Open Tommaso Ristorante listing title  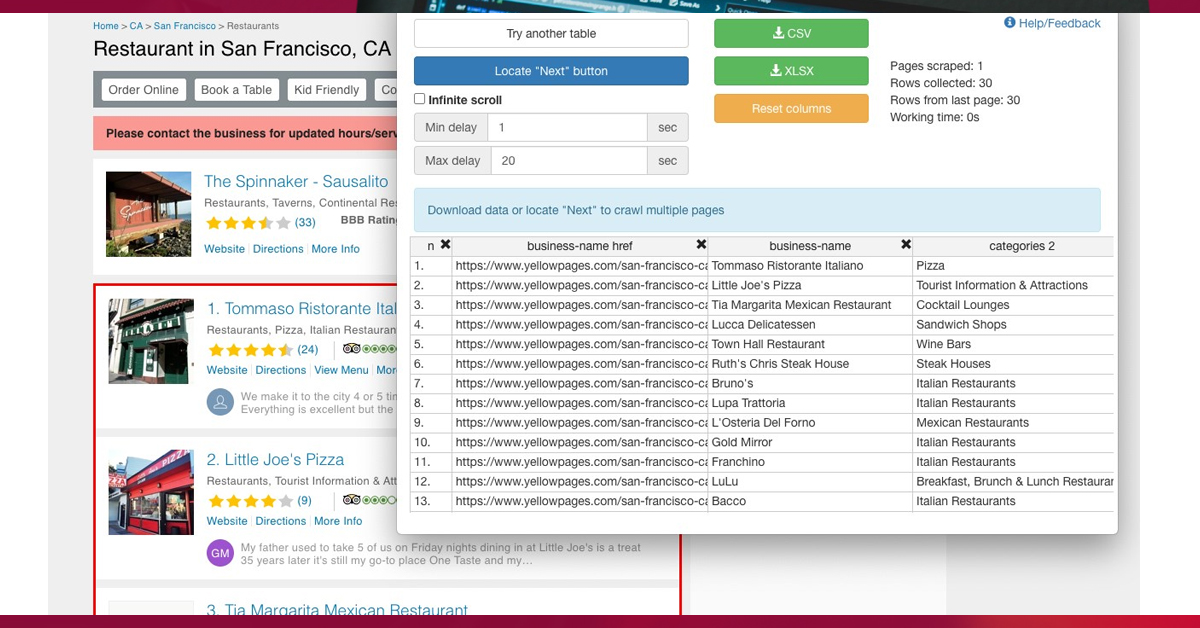tap(302, 308)
